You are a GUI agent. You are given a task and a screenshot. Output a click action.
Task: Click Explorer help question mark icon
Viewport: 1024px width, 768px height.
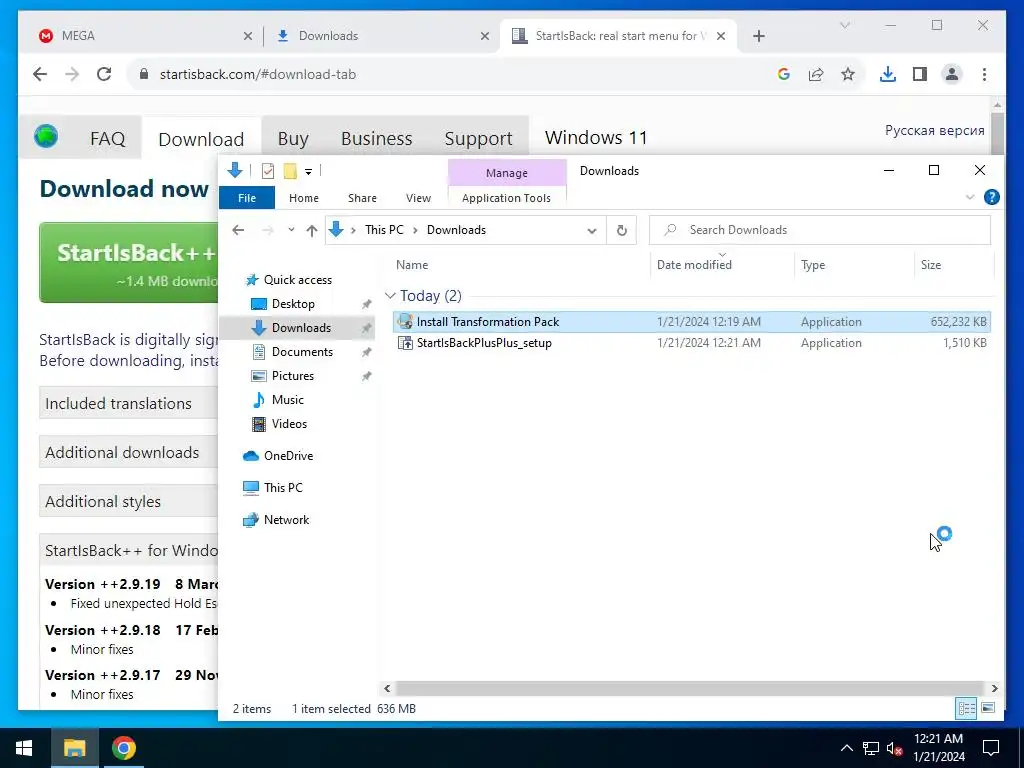coord(991,197)
